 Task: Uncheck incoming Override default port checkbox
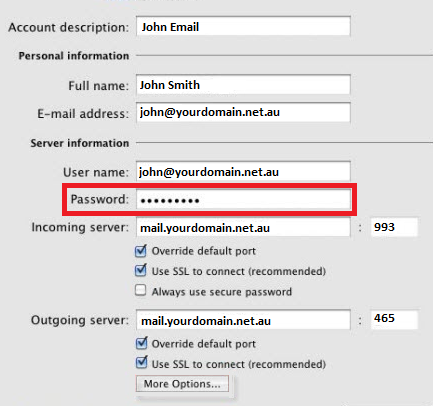141,251
